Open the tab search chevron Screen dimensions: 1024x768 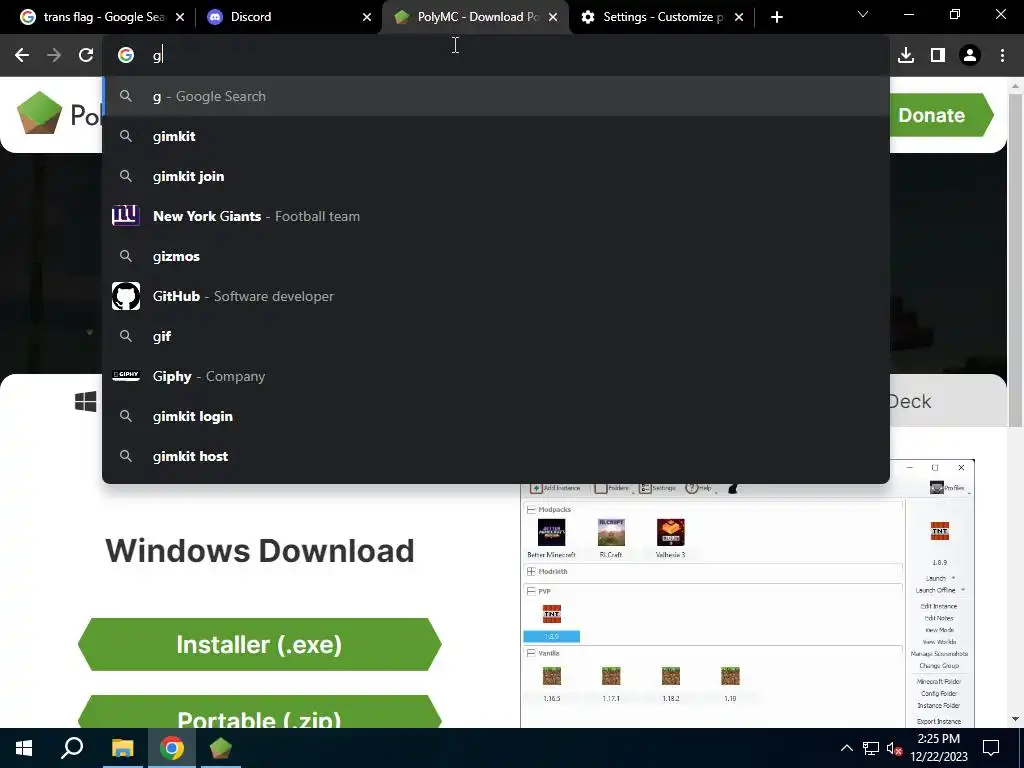pos(863,14)
